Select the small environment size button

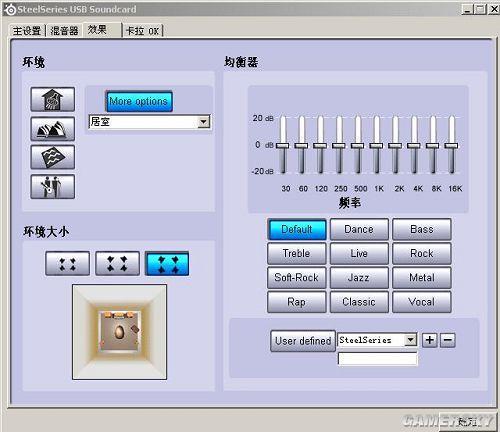click(x=68, y=264)
